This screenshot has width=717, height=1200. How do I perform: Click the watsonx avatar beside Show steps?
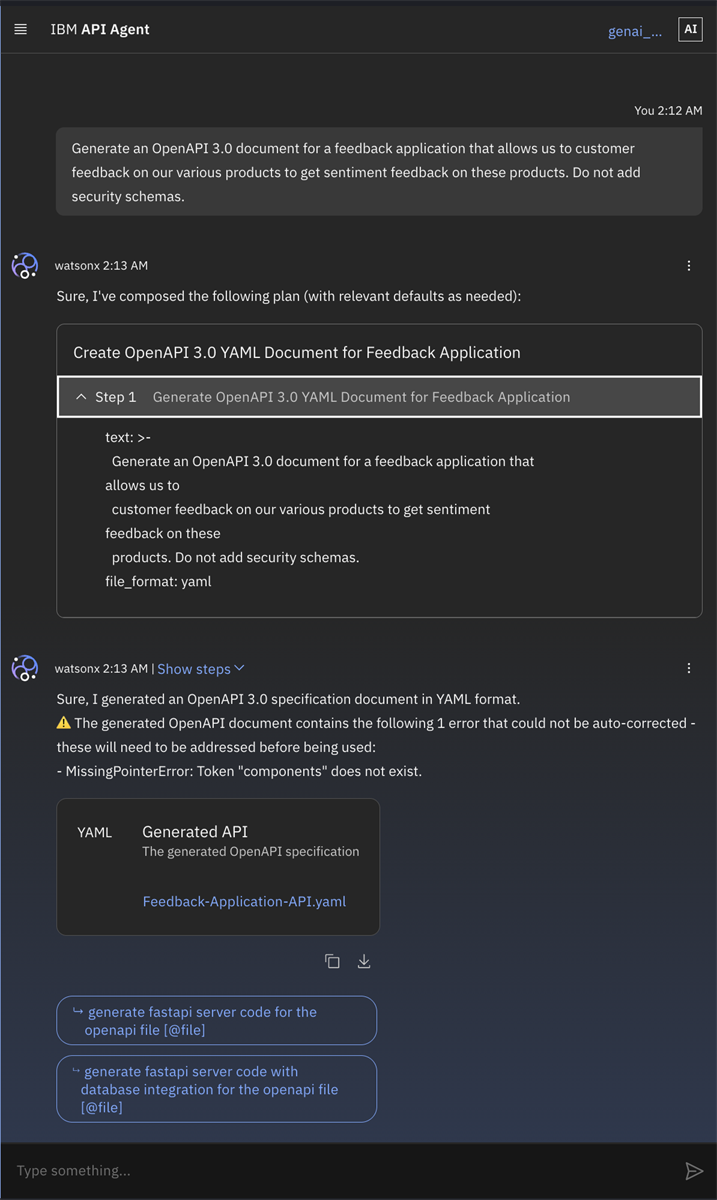click(25, 668)
